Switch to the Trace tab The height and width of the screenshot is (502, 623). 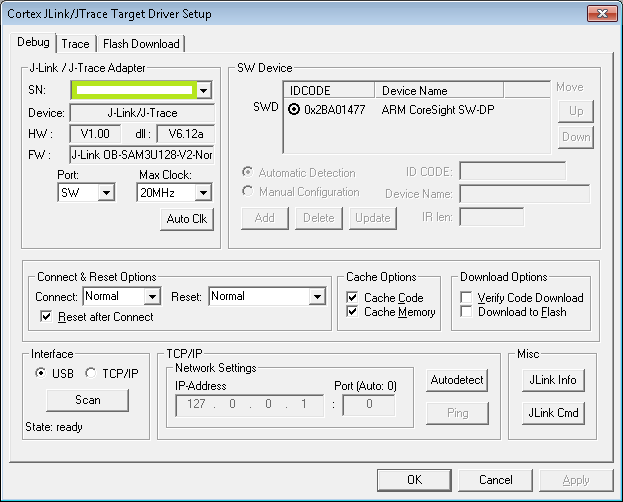point(75,44)
